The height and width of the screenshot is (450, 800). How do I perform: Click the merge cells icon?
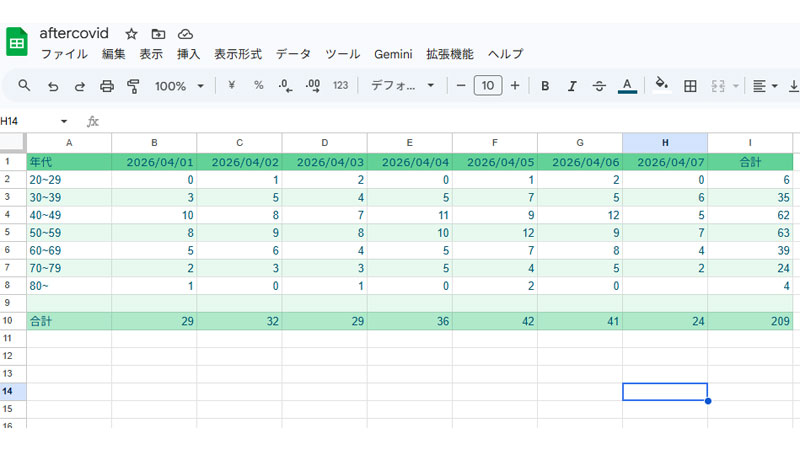tap(718, 86)
